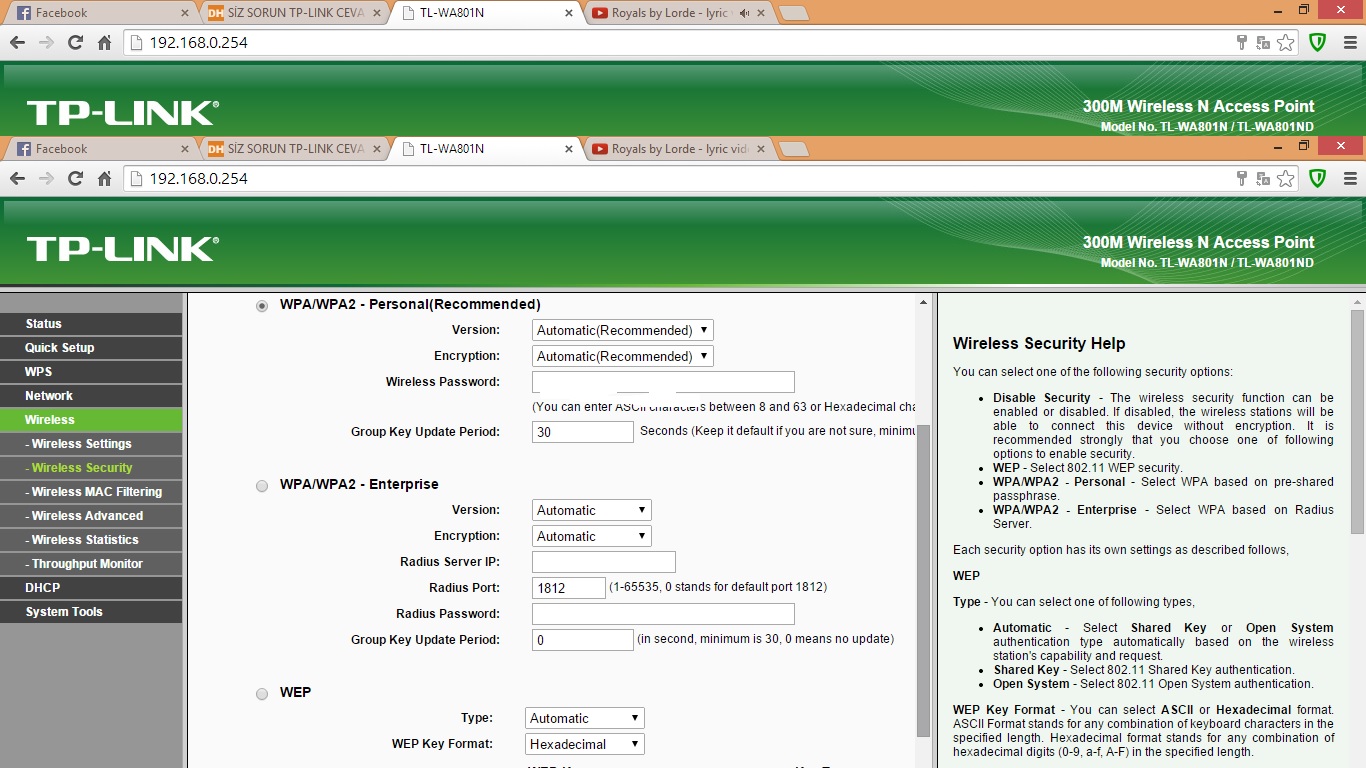Screen dimensions: 1366x768
Task: Click the home icon in the lower browser toolbar
Action: click(x=104, y=179)
